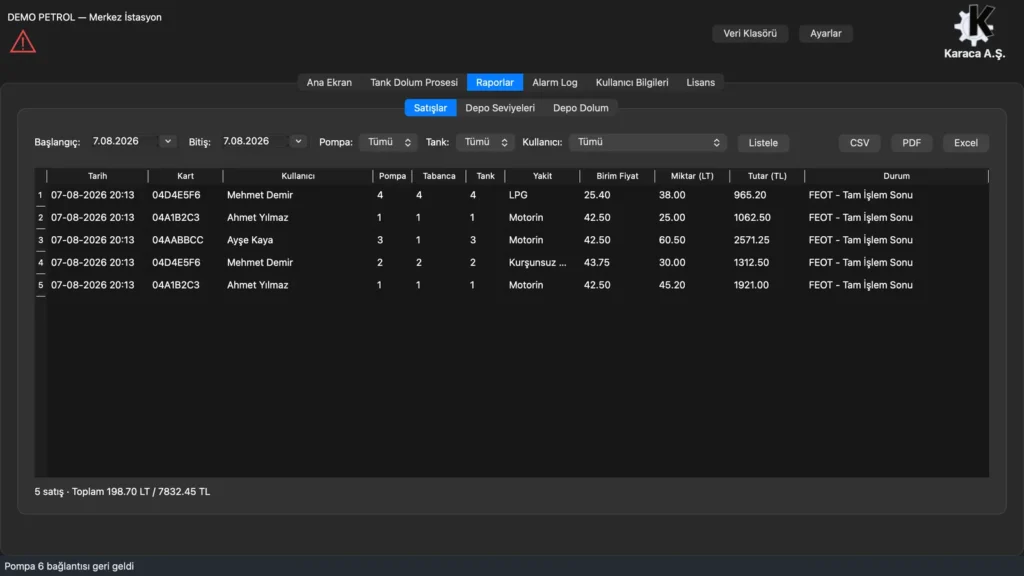The image size is (1024, 576).
Task: Expand the Pompa filter dropdown
Action: coord(389,142)
